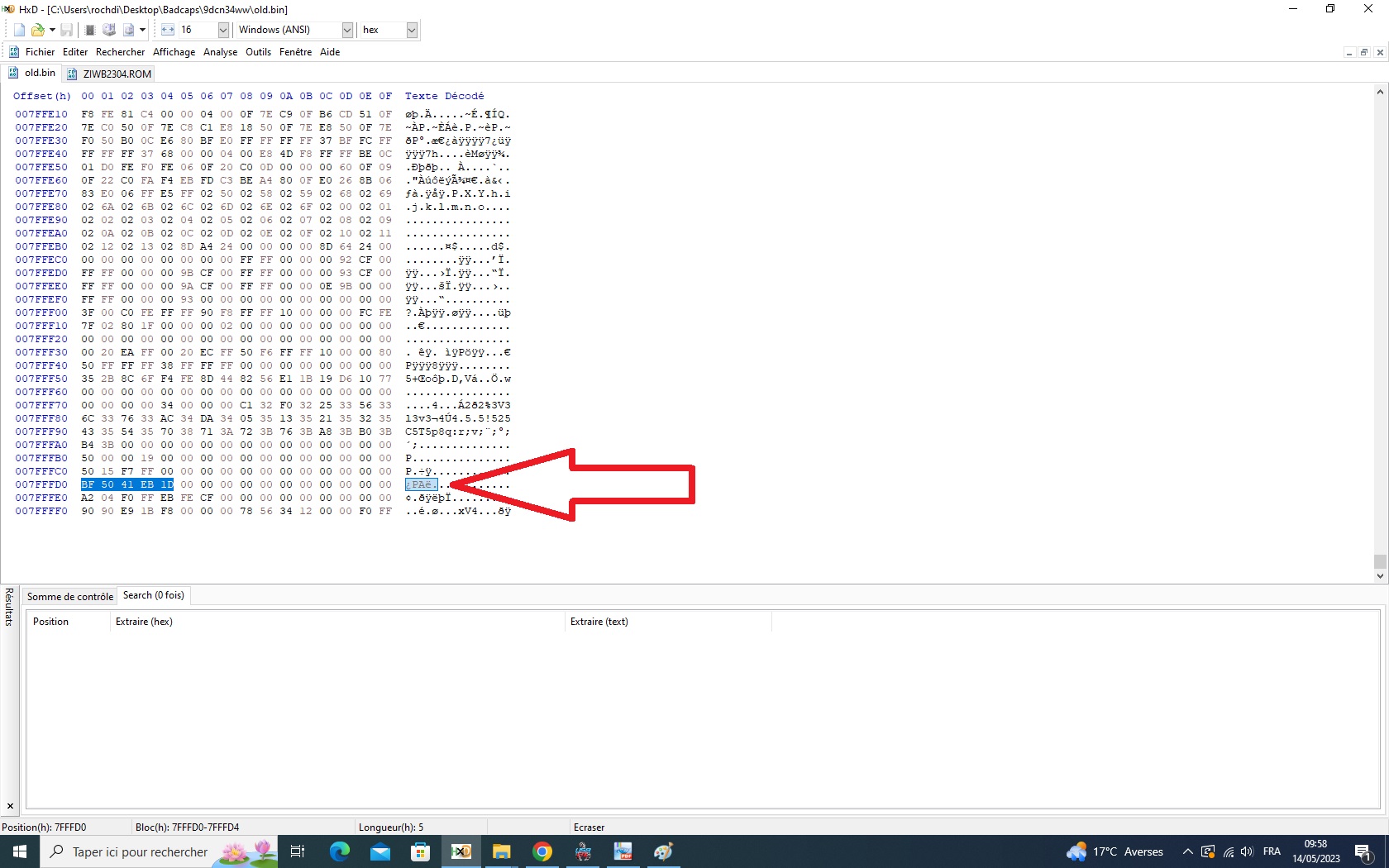Close the Résultats panel with its X
1389x868 pixels.
coord(10,806)
